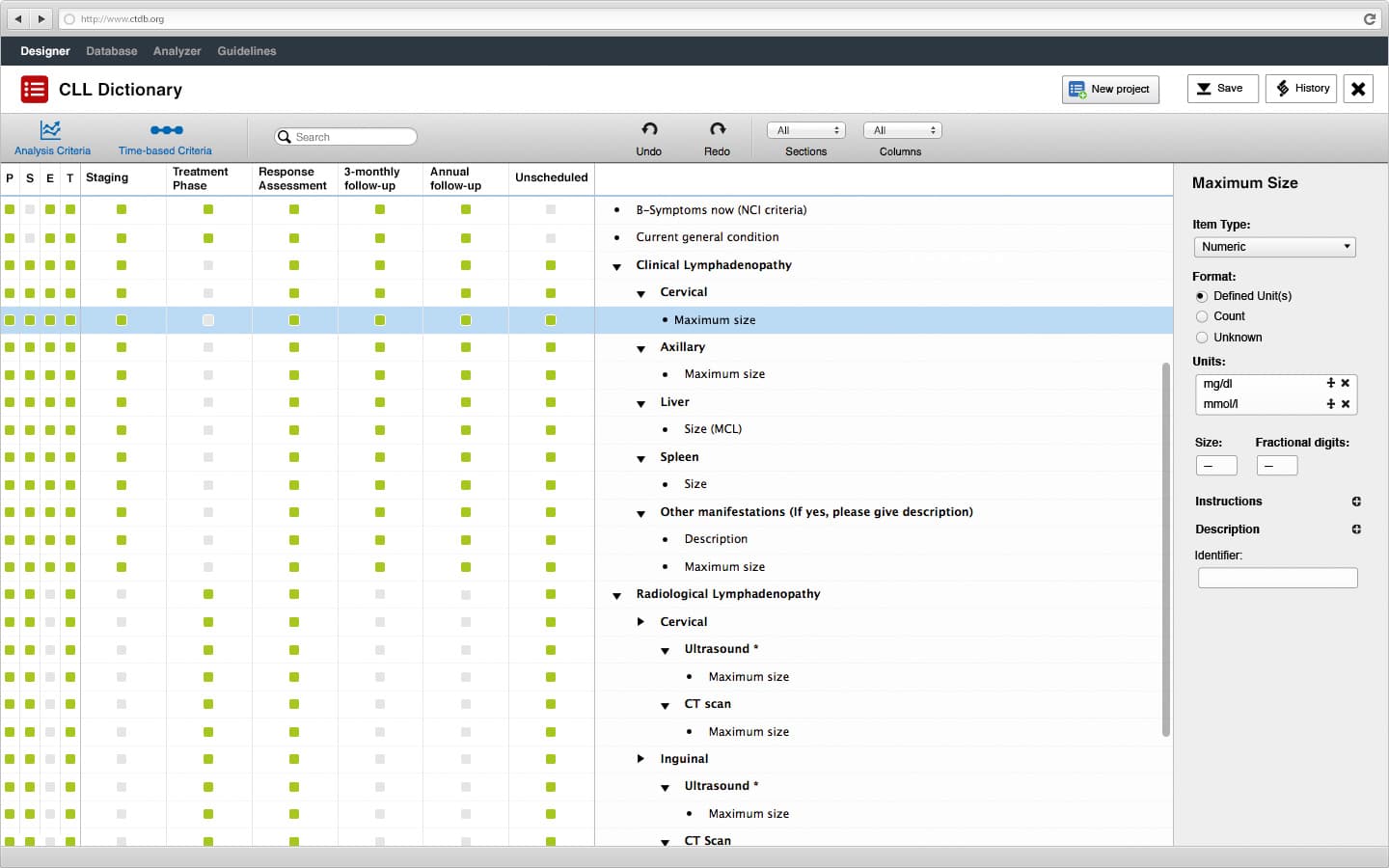The image size is (1389, 868).
Task: Open the Analyzer tab
Action: click(x=177, y=51)
